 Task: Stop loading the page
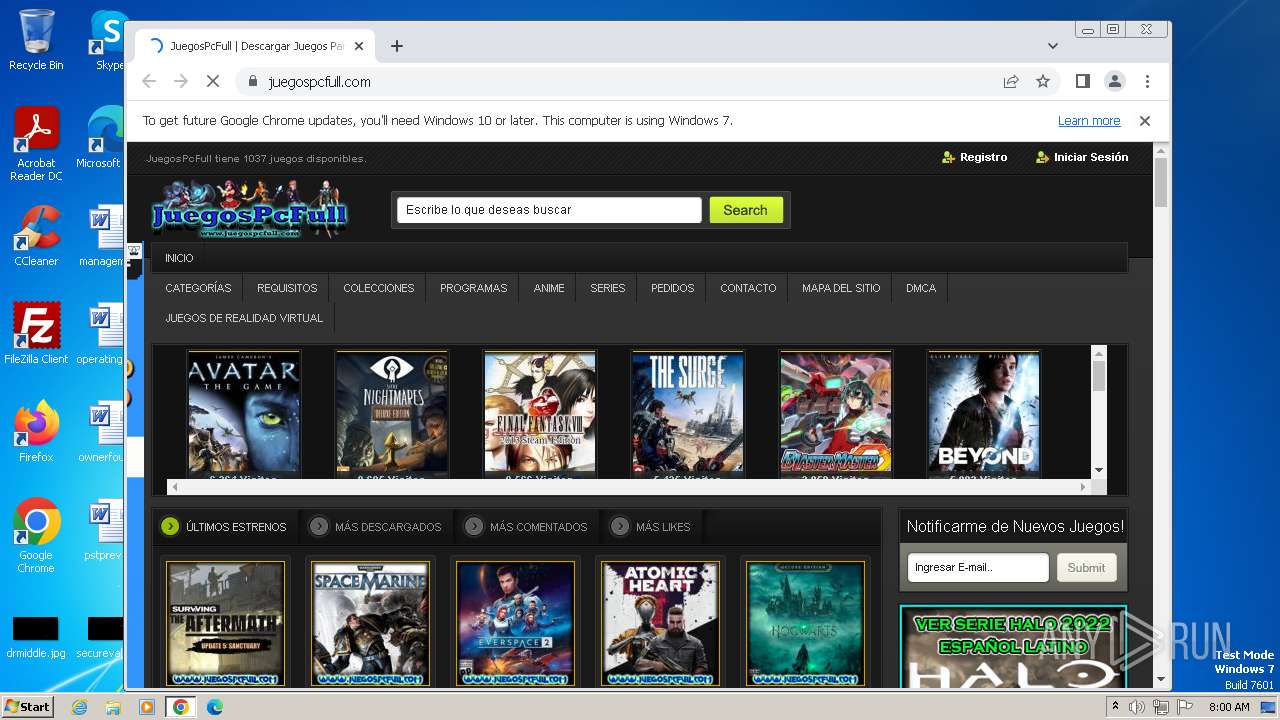(x=212, y=82)
